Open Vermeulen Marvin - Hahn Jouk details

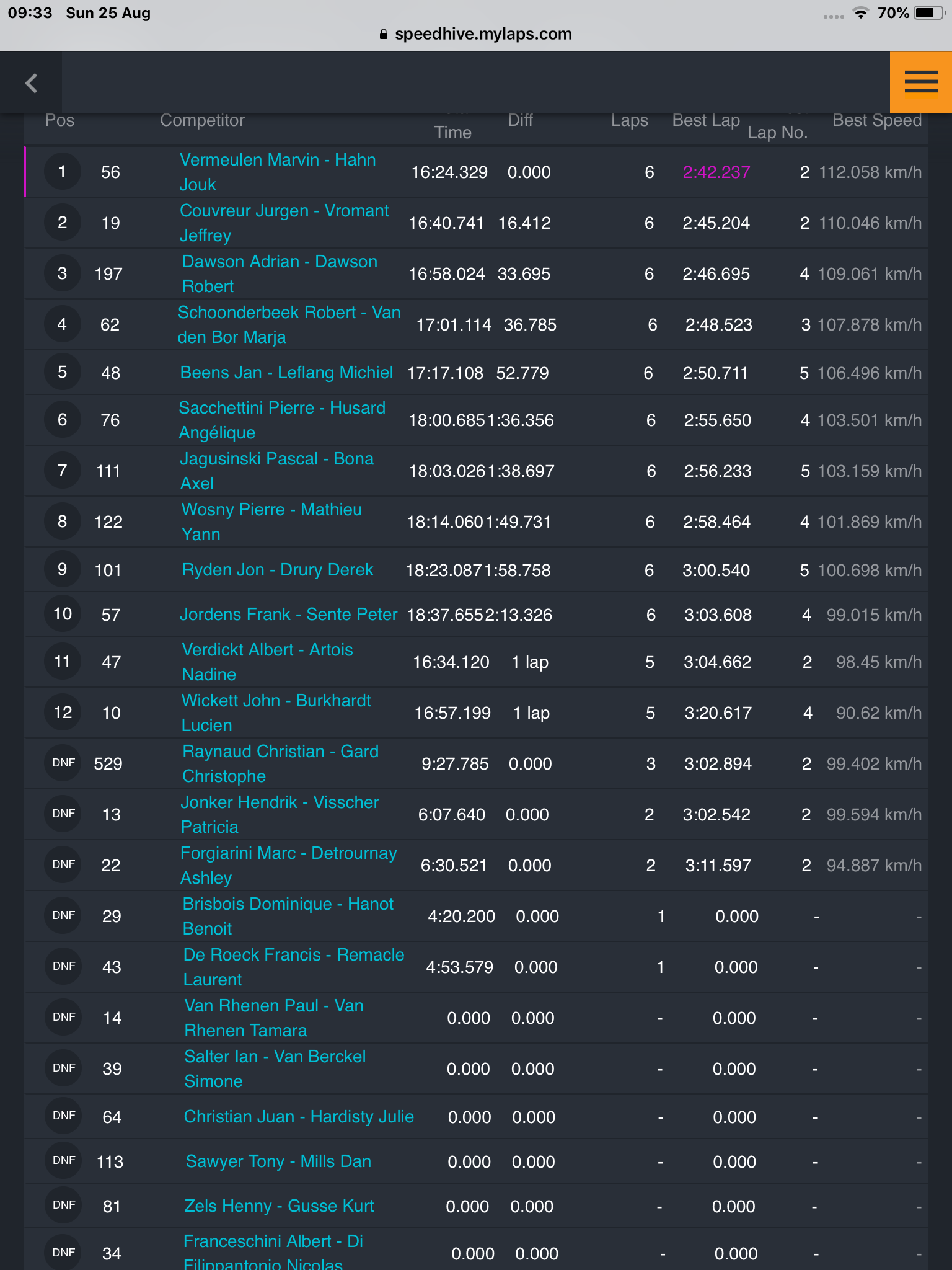point(278,172)
